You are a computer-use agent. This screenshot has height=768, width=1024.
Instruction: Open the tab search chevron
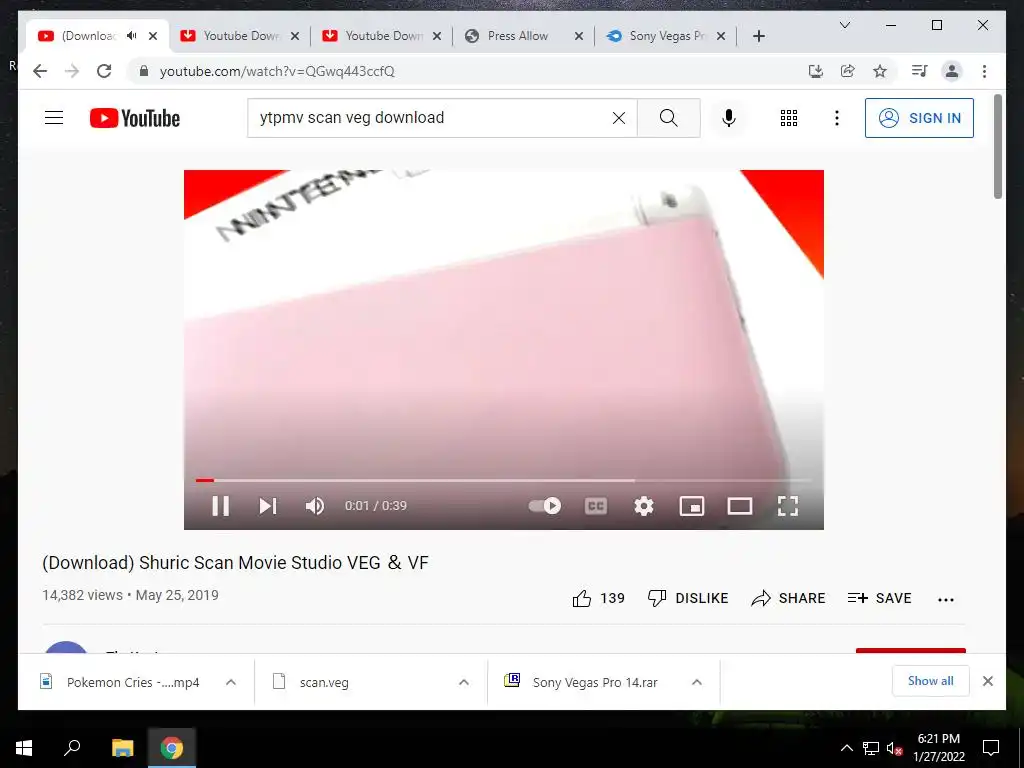click(x=844, y=25)
